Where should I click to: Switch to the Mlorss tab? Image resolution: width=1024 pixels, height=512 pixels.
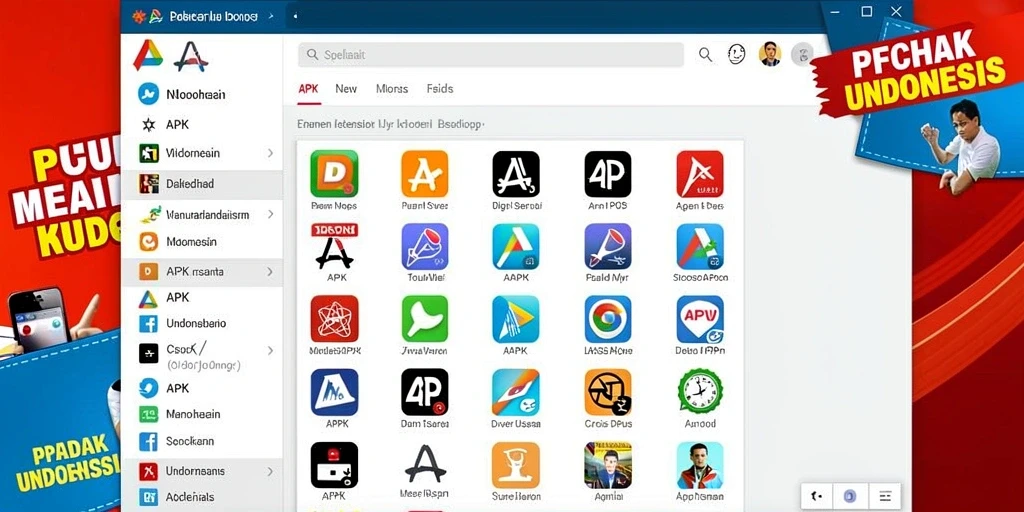392,89
